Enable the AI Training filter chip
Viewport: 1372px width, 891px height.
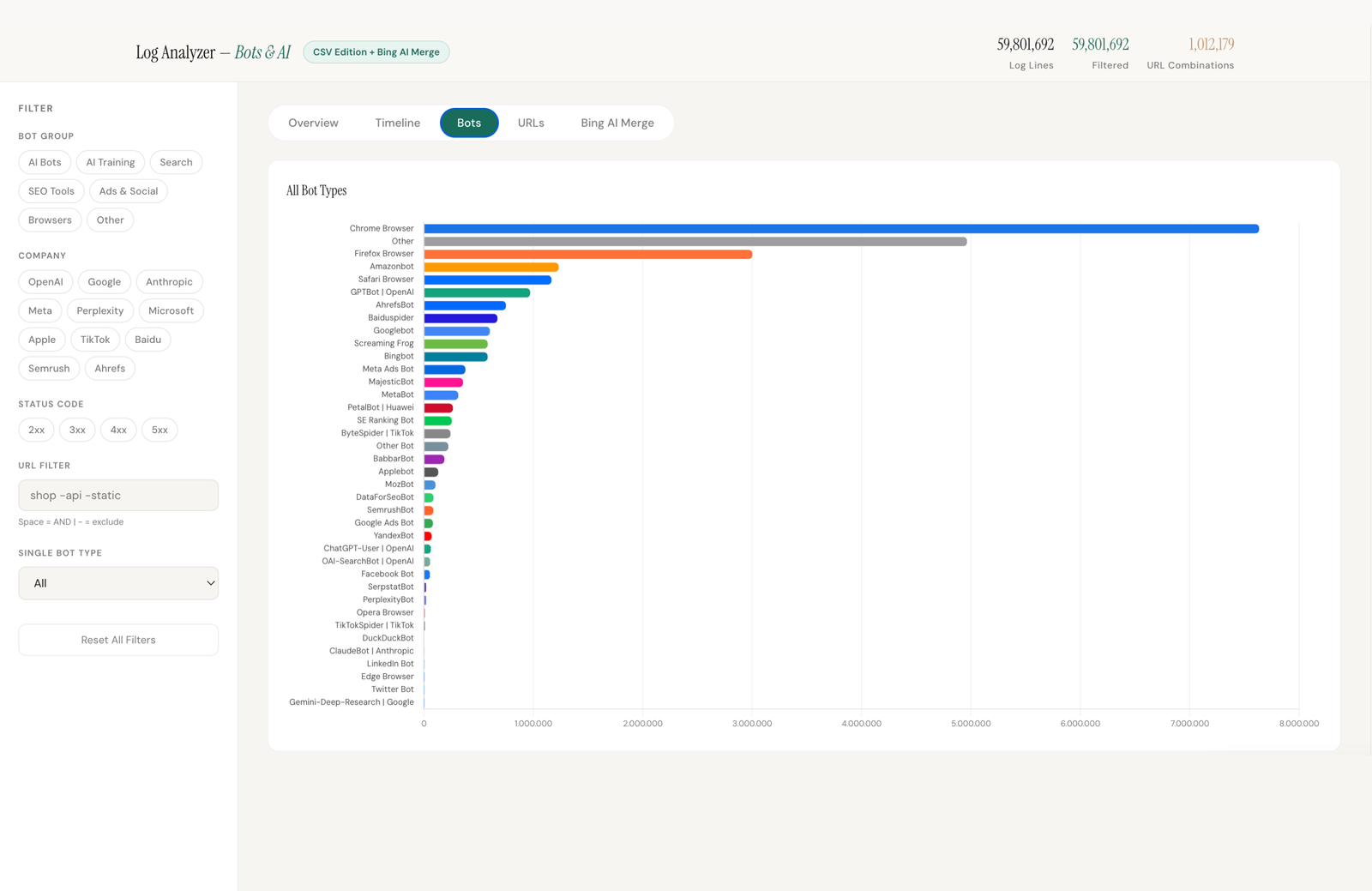[110, 161]
